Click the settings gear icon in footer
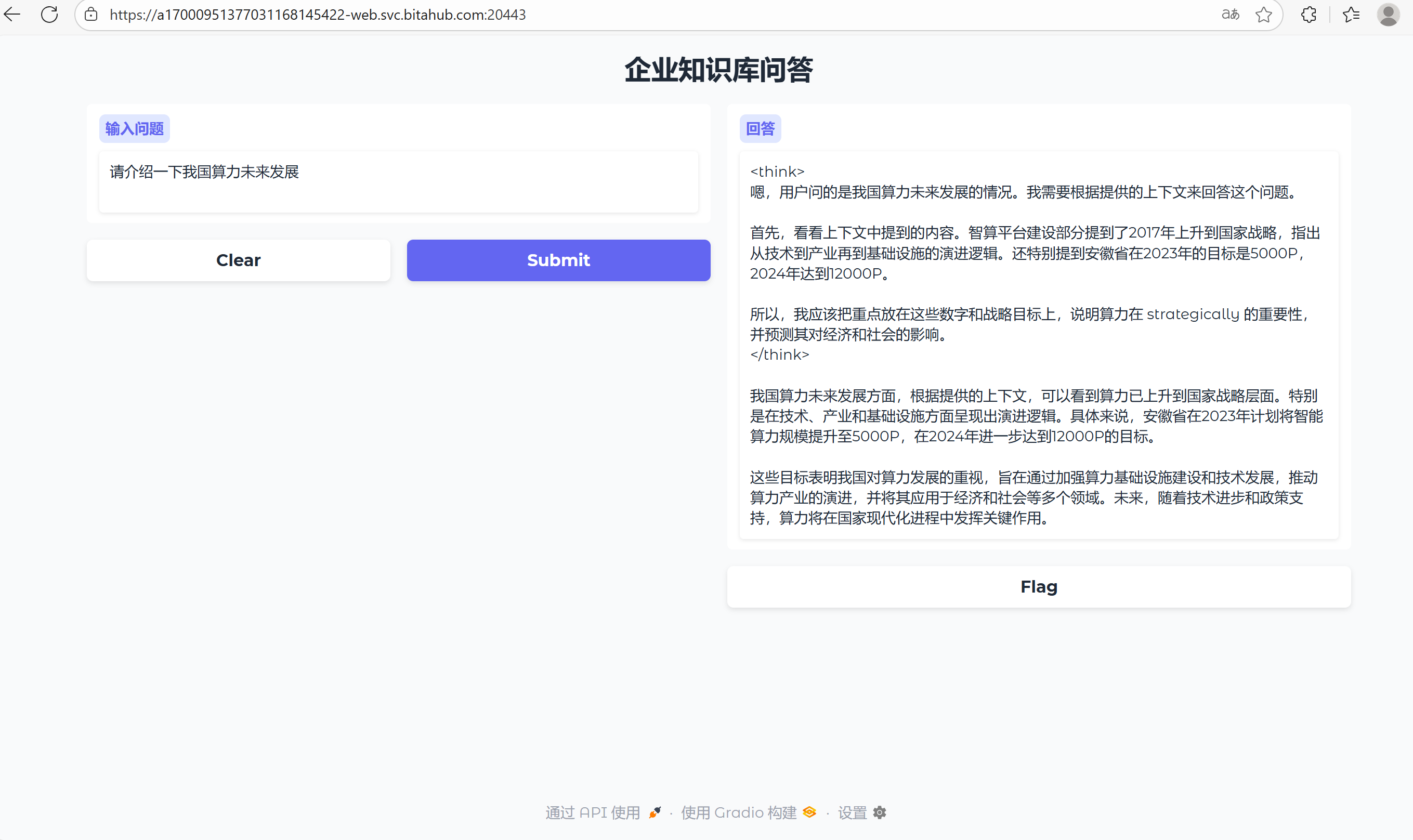 [880, 812]
